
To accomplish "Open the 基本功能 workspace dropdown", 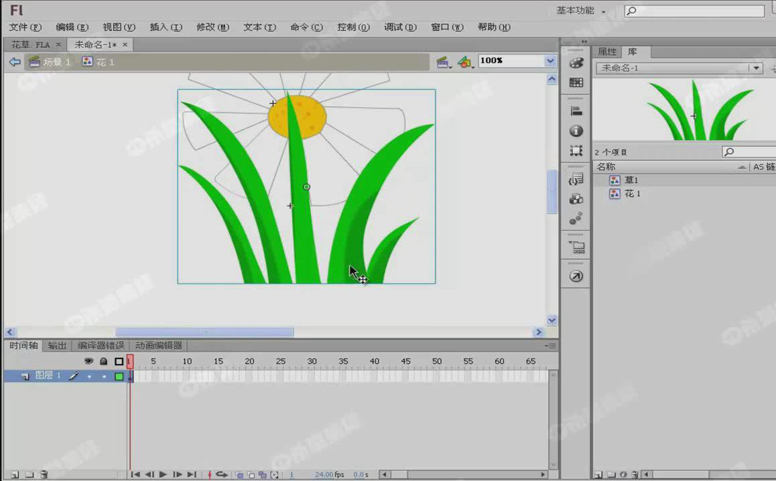I will click(581, 10).
